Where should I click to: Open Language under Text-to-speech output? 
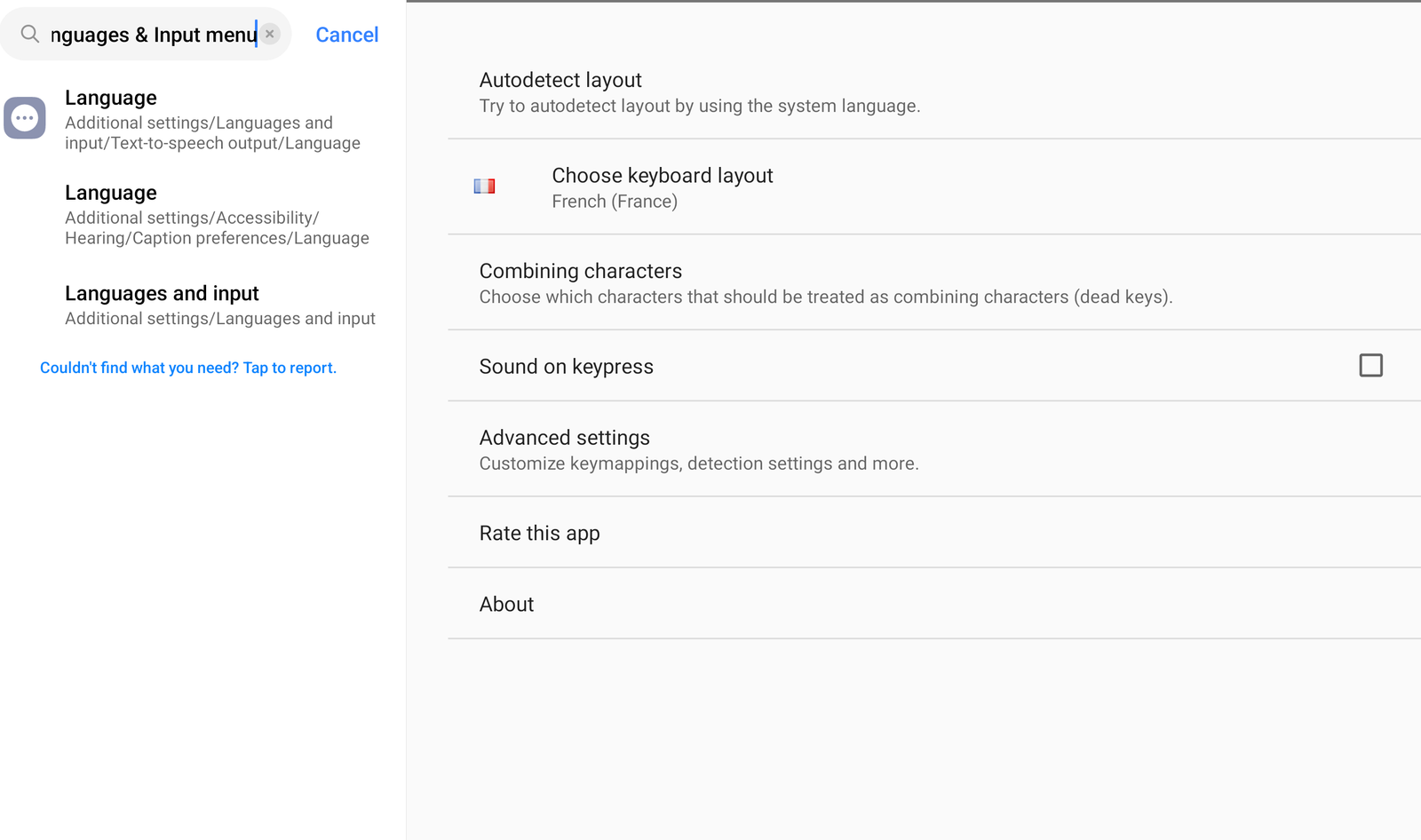pyautogui.click(x=213, y=119)
